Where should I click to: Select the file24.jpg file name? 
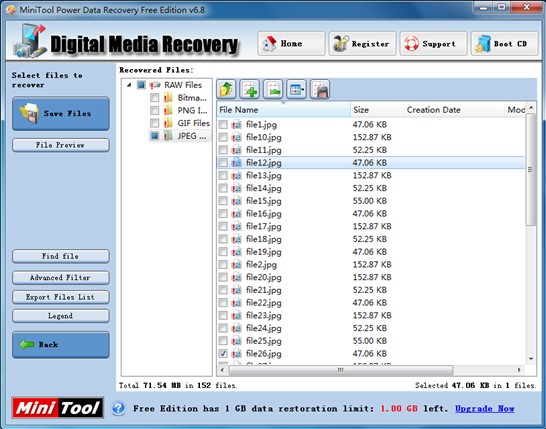(264, 328)
